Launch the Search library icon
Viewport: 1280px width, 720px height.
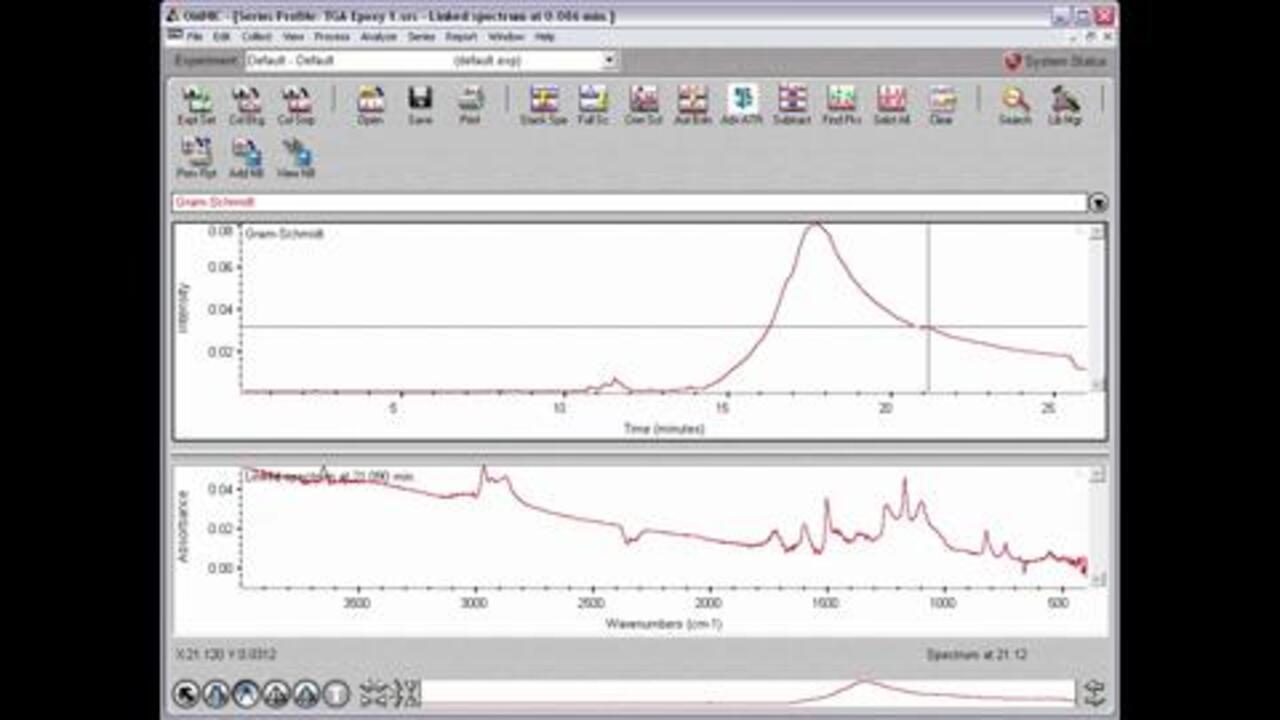[x=1015, y=104]
